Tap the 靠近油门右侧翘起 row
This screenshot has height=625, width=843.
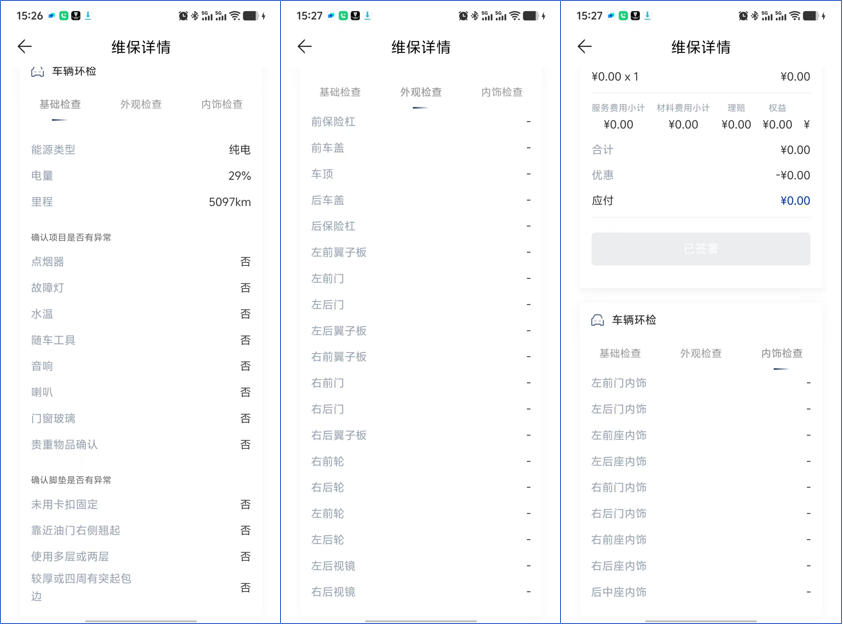pos(141,530)
